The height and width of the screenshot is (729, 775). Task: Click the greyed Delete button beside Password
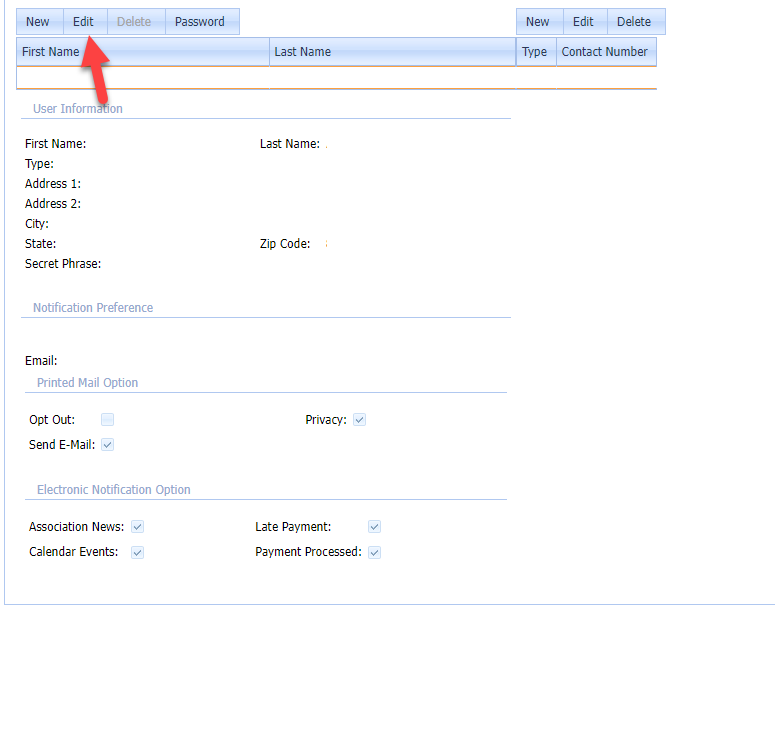[x=136, y=22]
